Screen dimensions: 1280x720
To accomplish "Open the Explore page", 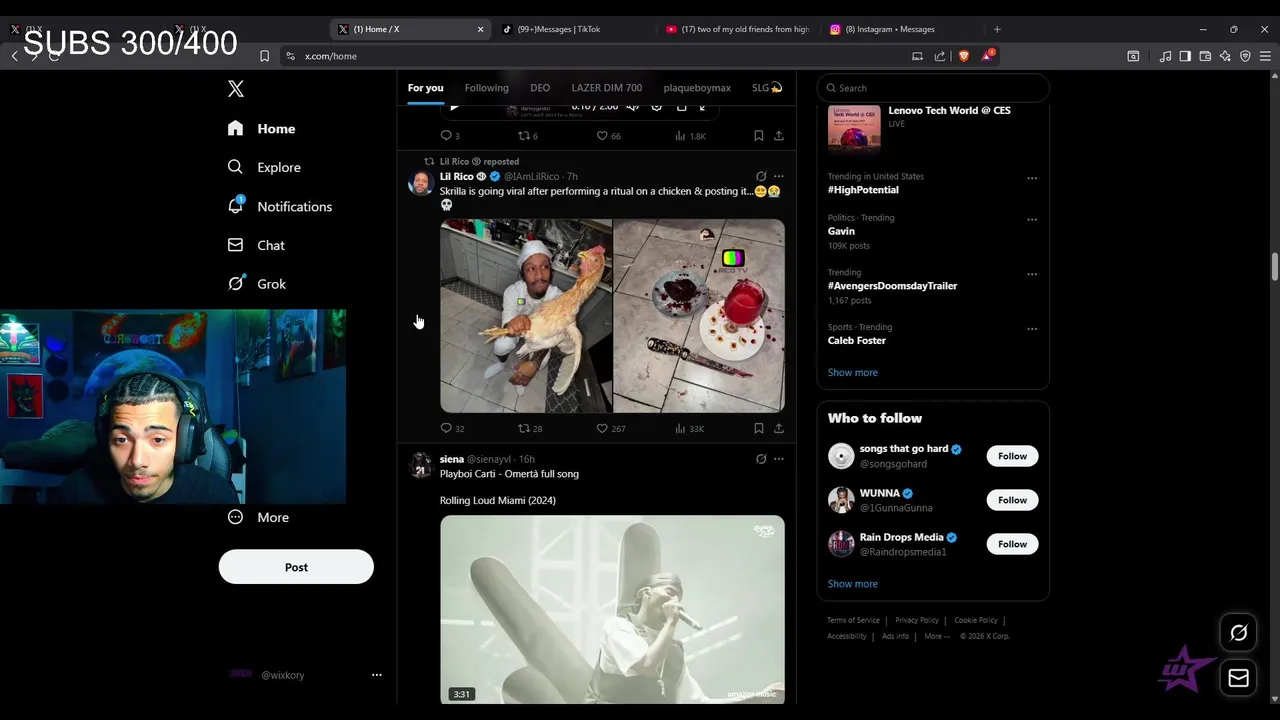I will (265, 167).
